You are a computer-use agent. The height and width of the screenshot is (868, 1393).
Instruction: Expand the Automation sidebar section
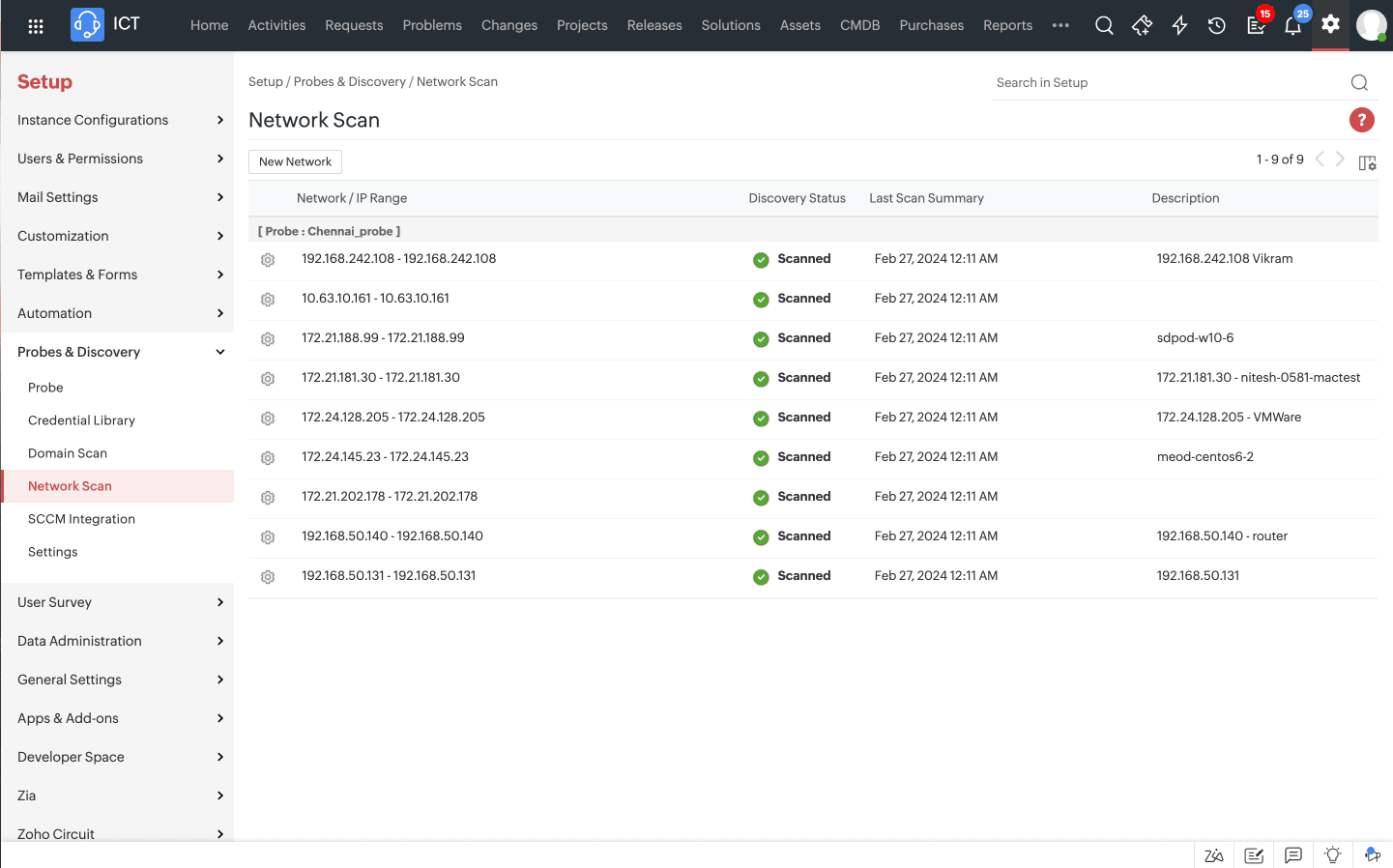point(220,313)
